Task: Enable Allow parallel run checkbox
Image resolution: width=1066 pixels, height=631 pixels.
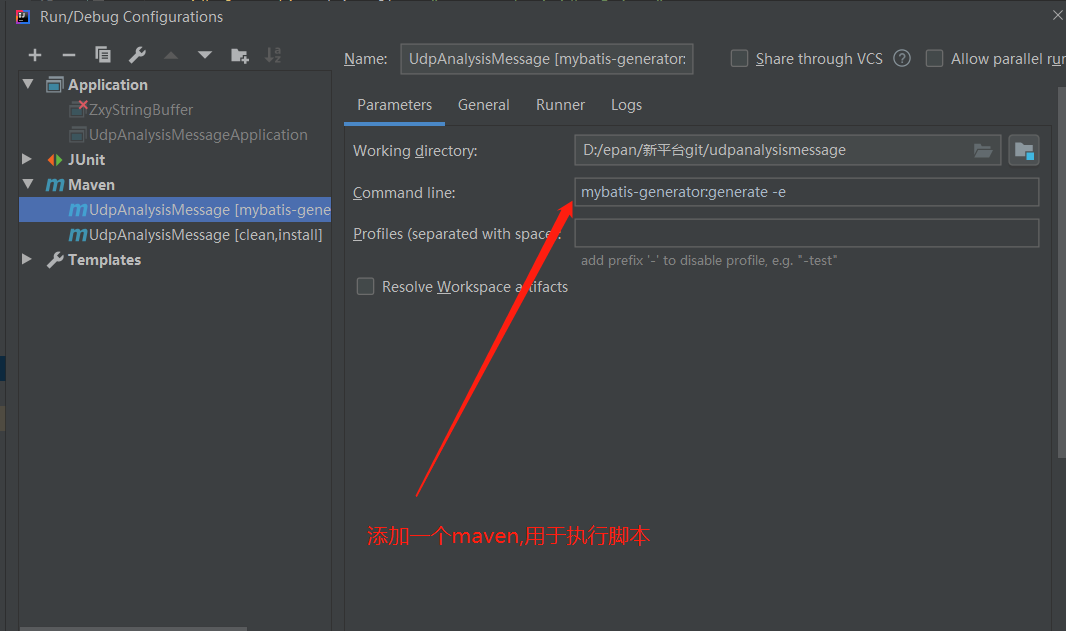Action: click(934, 58)
